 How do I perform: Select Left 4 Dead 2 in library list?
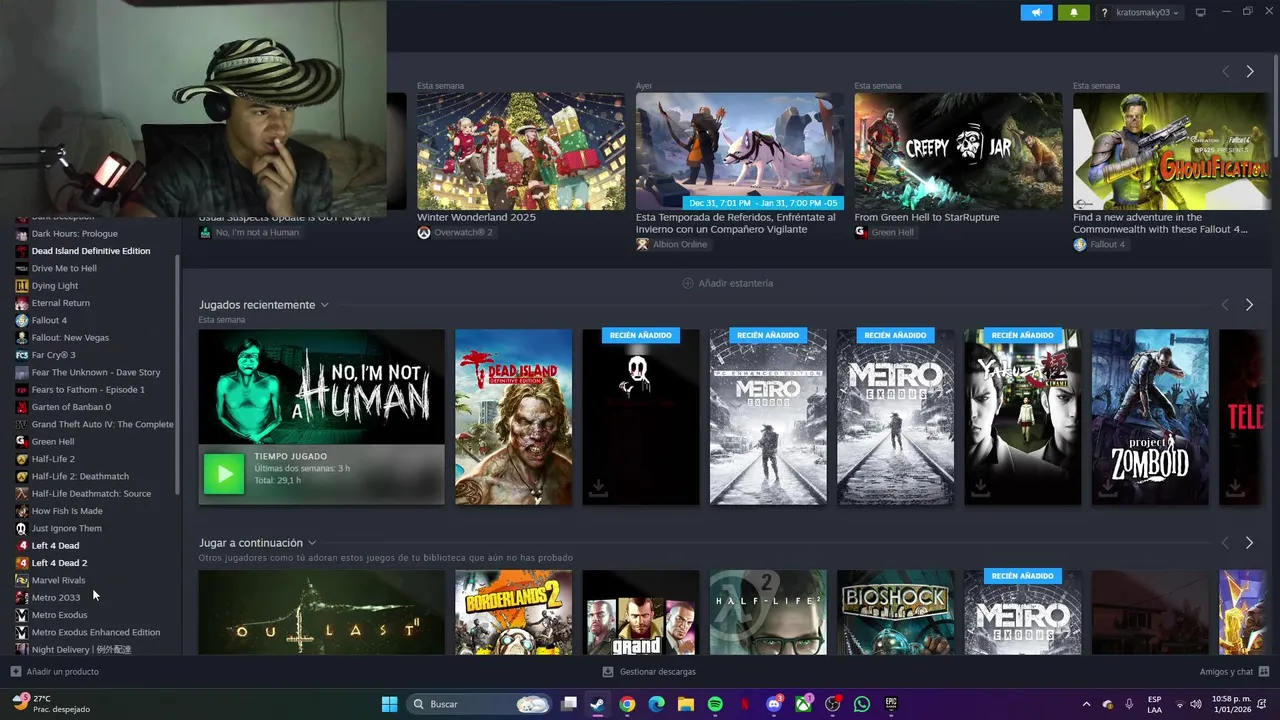(59, 563)
